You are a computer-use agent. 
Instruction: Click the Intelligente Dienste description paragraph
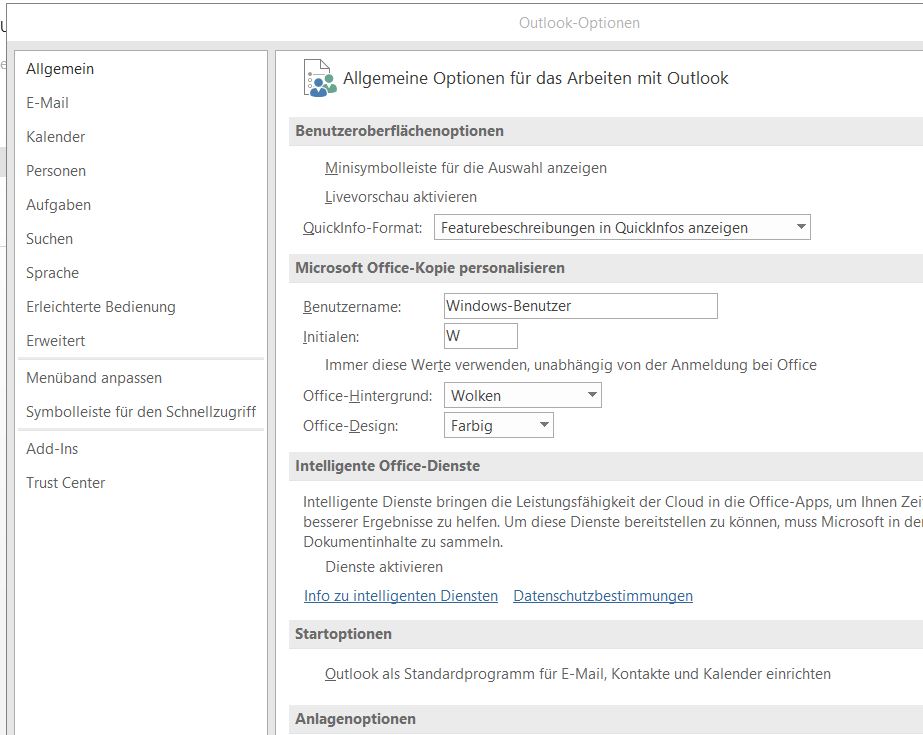pyautogui.click(x=613, y=522)
